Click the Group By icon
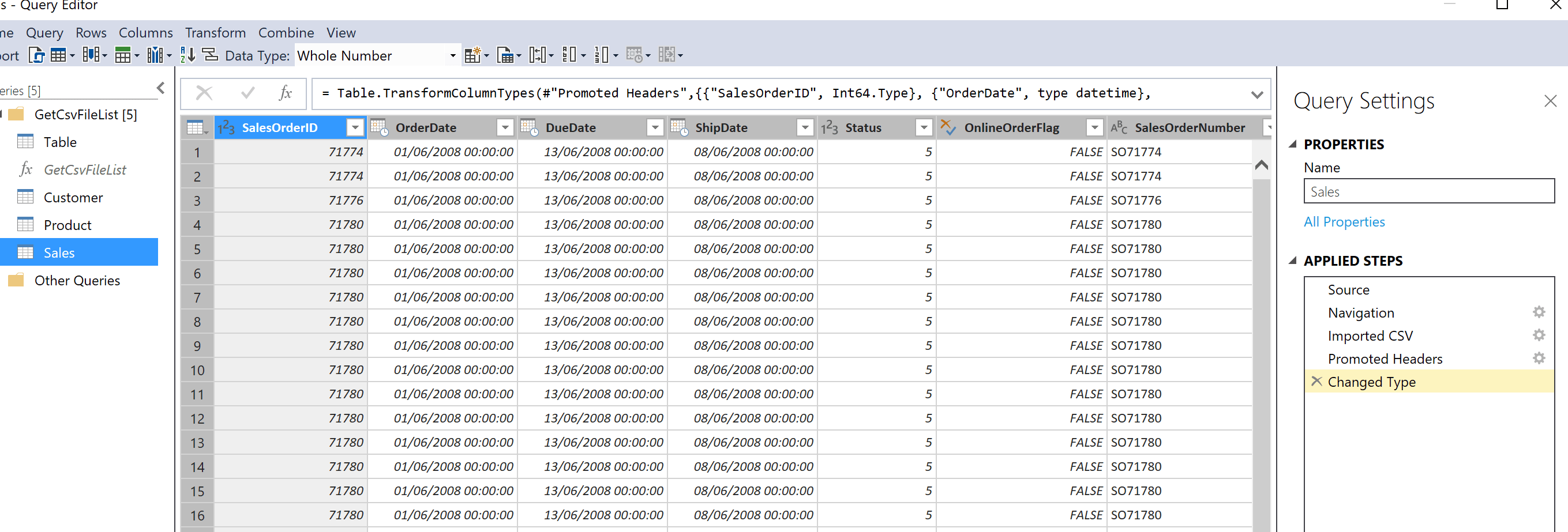 210,55
